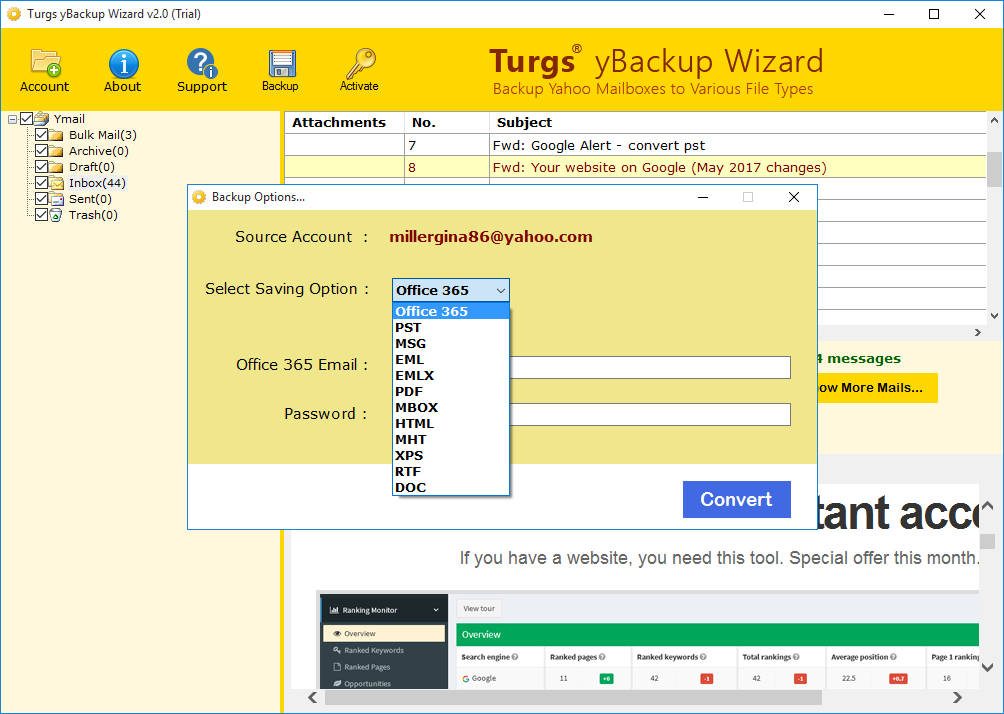Choose EMLX in saving option list
Image resolution: width=1004 pixels, height=714 pixels.
451,375
